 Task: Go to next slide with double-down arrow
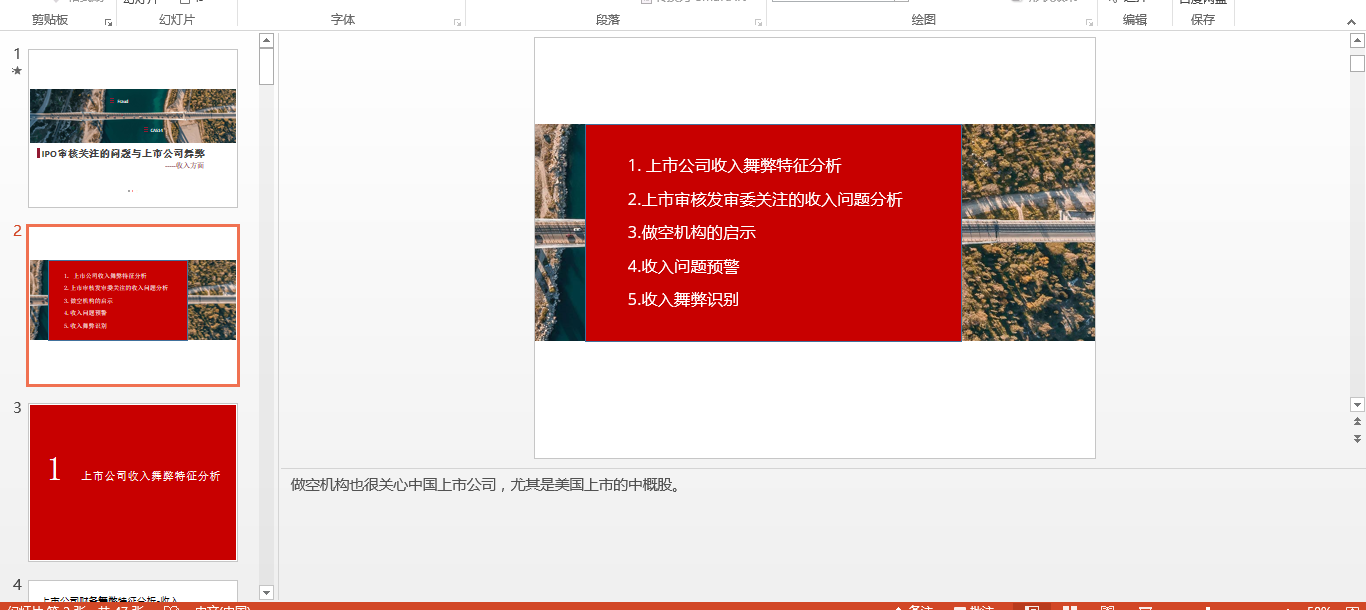tap(1357, 438)
